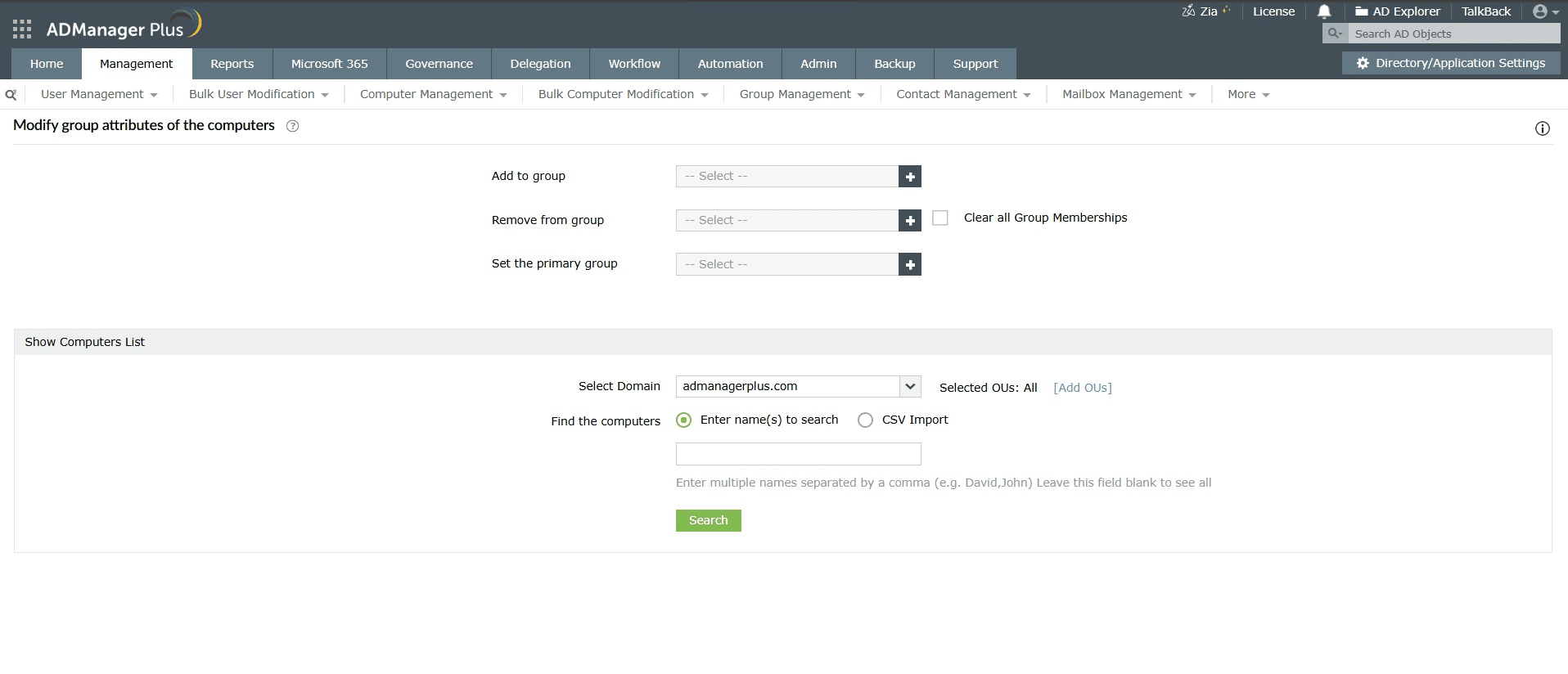1568x674 pixels.
Task: Select the CSV Import radio option
Action: 865,420
